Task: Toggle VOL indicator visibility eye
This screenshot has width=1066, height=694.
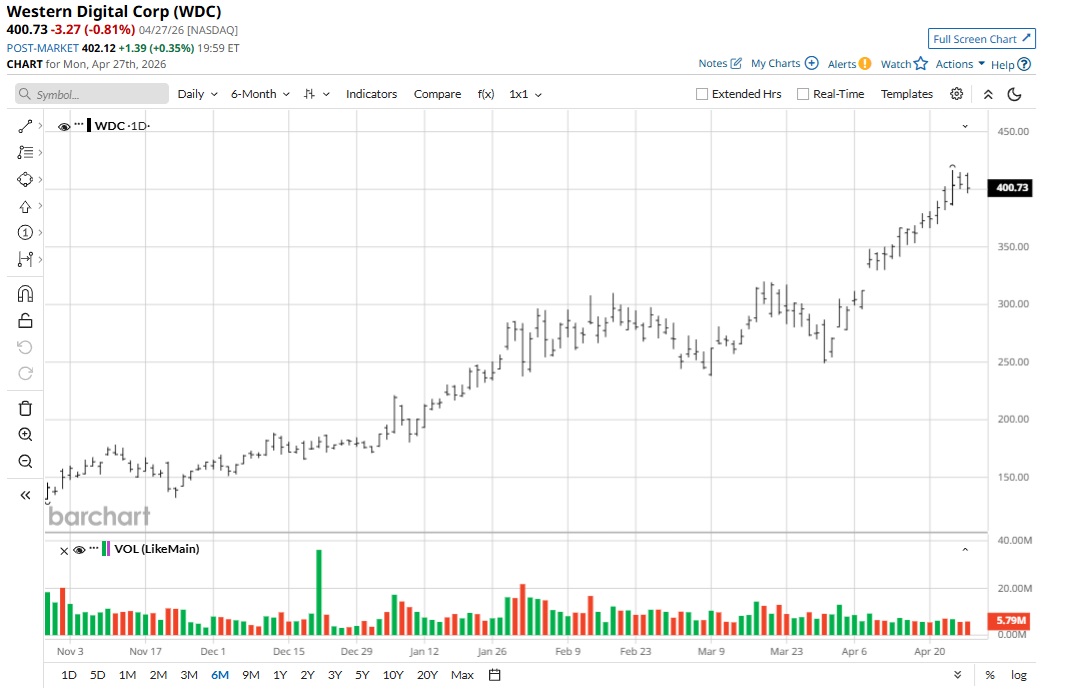Action: click(x=79, y=550)
